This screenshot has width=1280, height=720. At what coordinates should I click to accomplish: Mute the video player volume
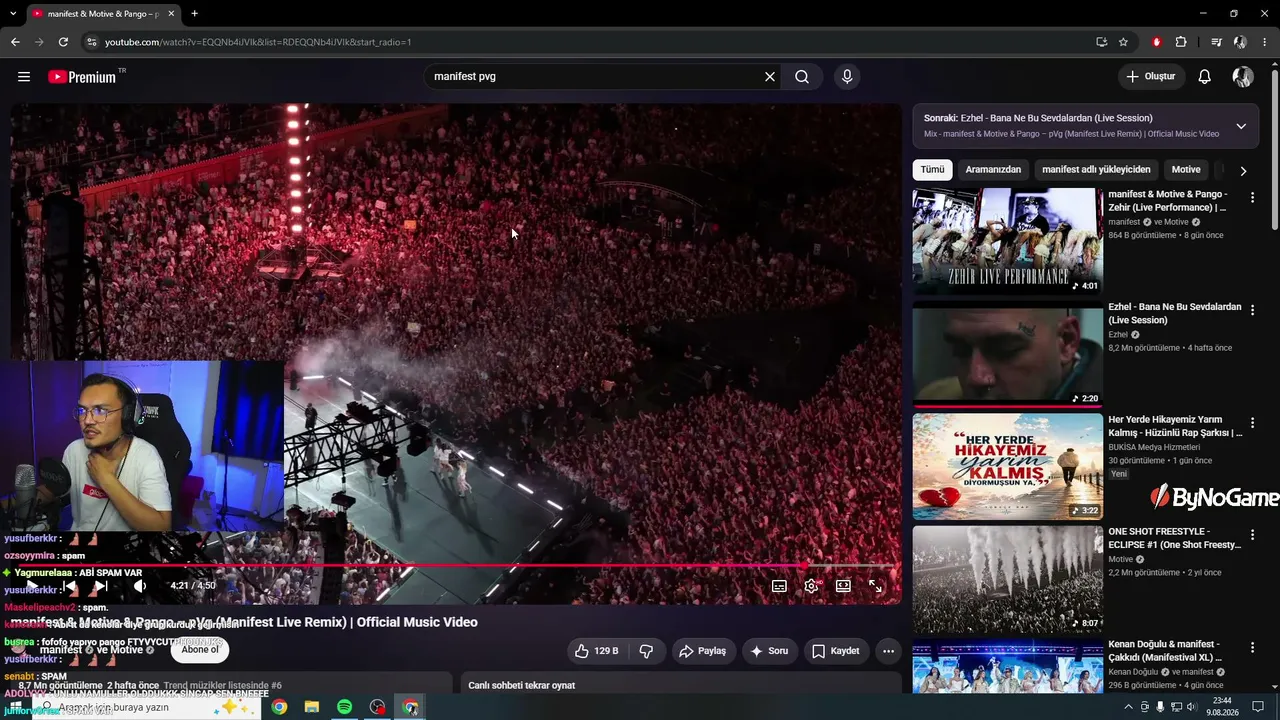(x=140, y=586)
